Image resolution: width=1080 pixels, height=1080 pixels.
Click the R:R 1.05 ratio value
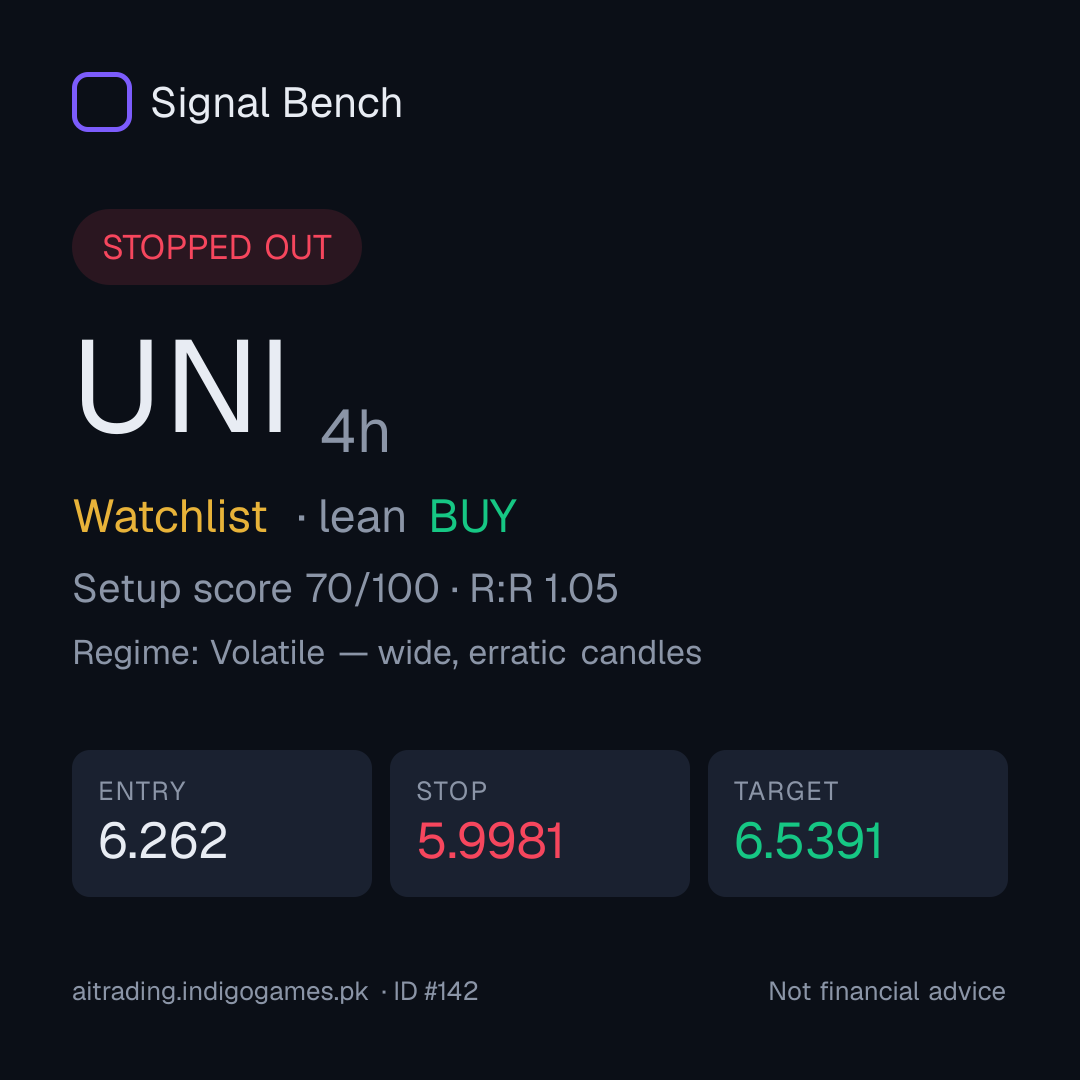click(x=543, y=589)
